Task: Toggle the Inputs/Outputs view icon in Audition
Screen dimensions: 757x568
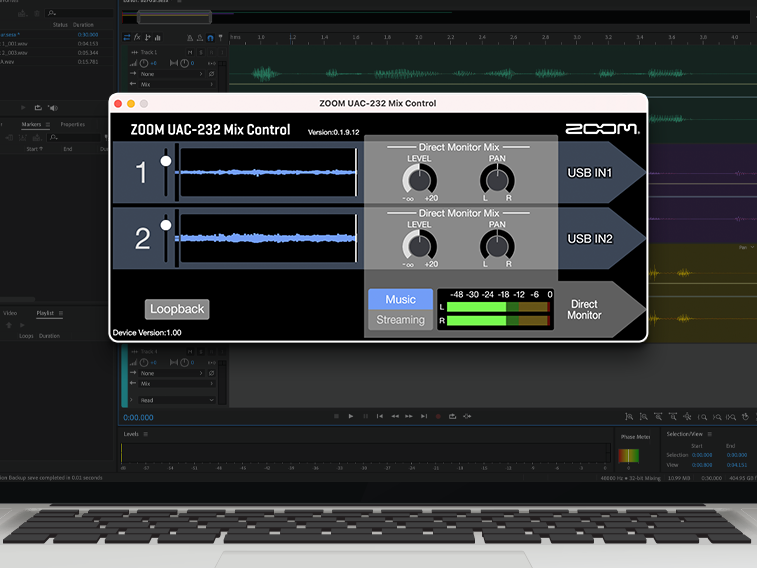Action: tap(126, 38)
